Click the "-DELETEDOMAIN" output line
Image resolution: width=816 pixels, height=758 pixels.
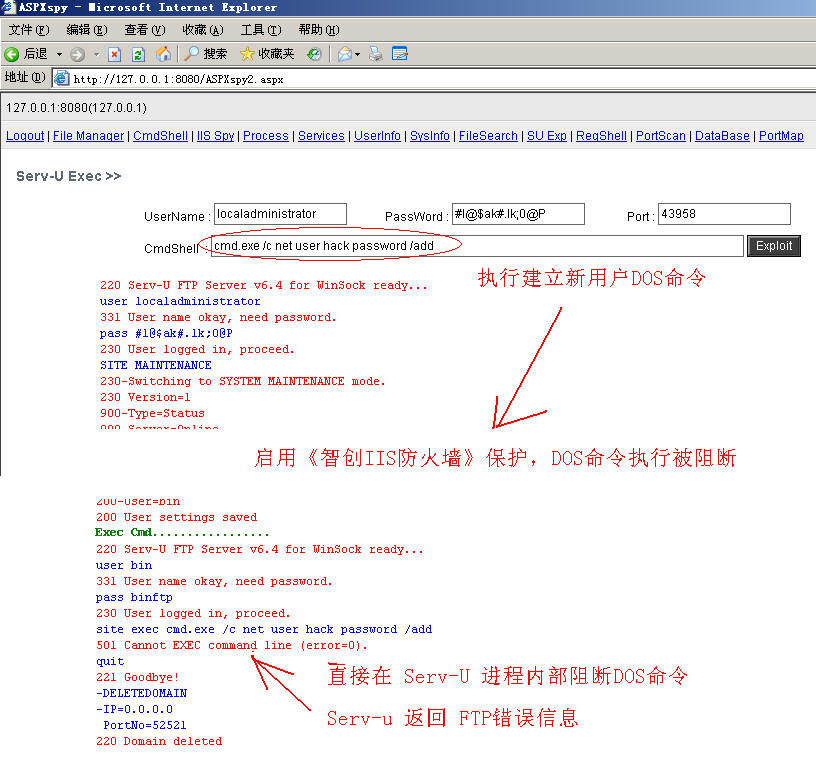[x=142, y=693]
